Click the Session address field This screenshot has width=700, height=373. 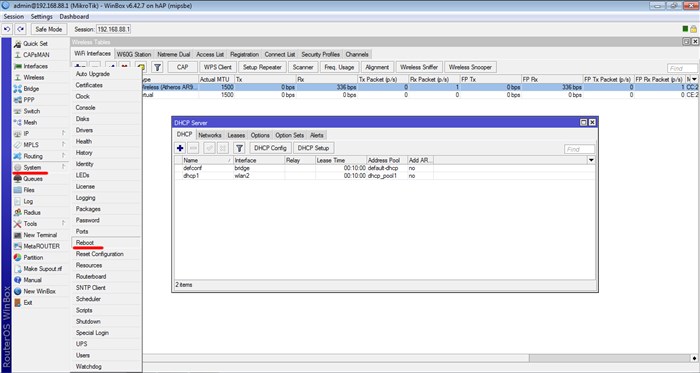click(113, 29)
